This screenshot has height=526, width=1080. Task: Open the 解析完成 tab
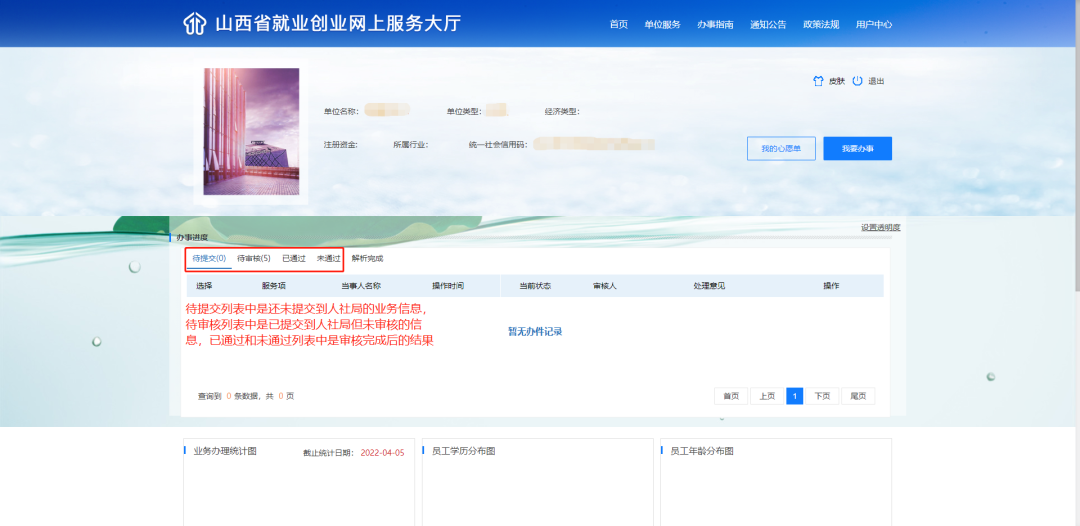point(367,259)
